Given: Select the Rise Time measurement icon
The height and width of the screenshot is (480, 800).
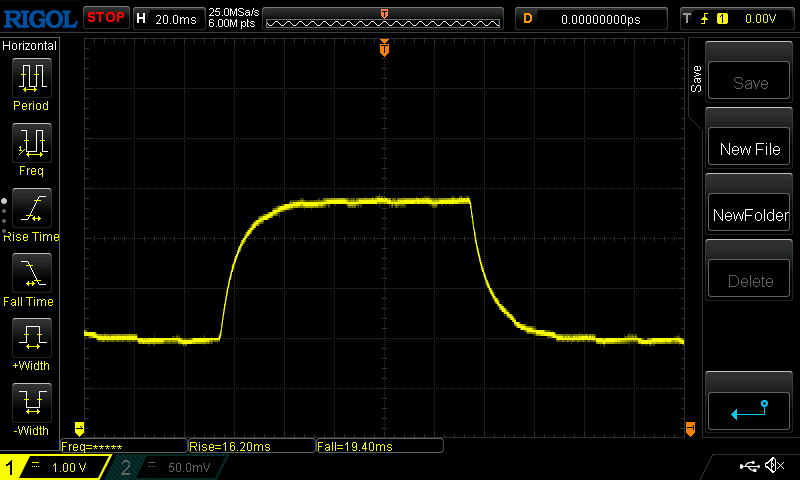Looking at the screenshot, I should coord(32,208).
